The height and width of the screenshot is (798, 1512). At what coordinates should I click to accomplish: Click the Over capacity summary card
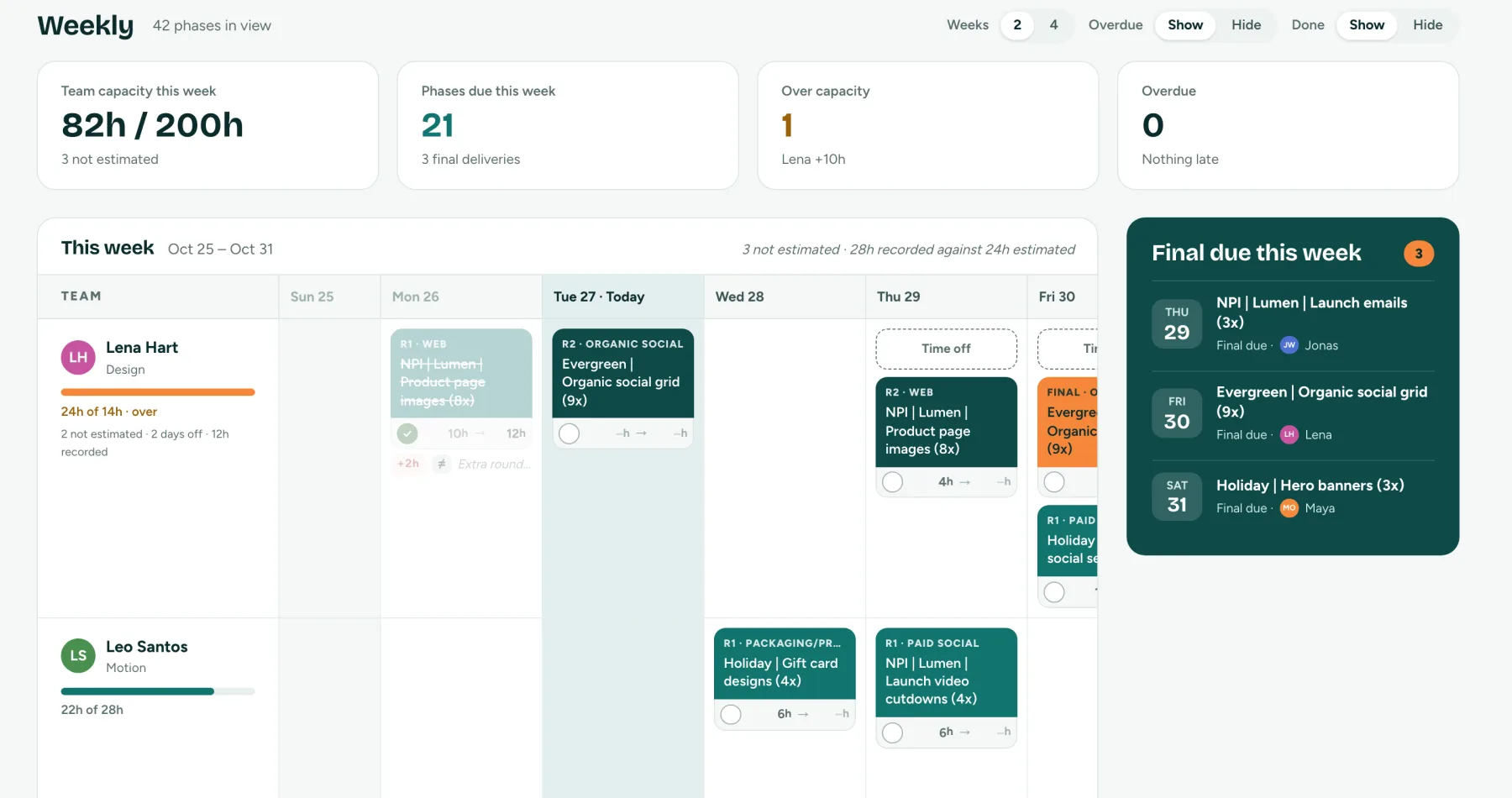pos(928,125)
